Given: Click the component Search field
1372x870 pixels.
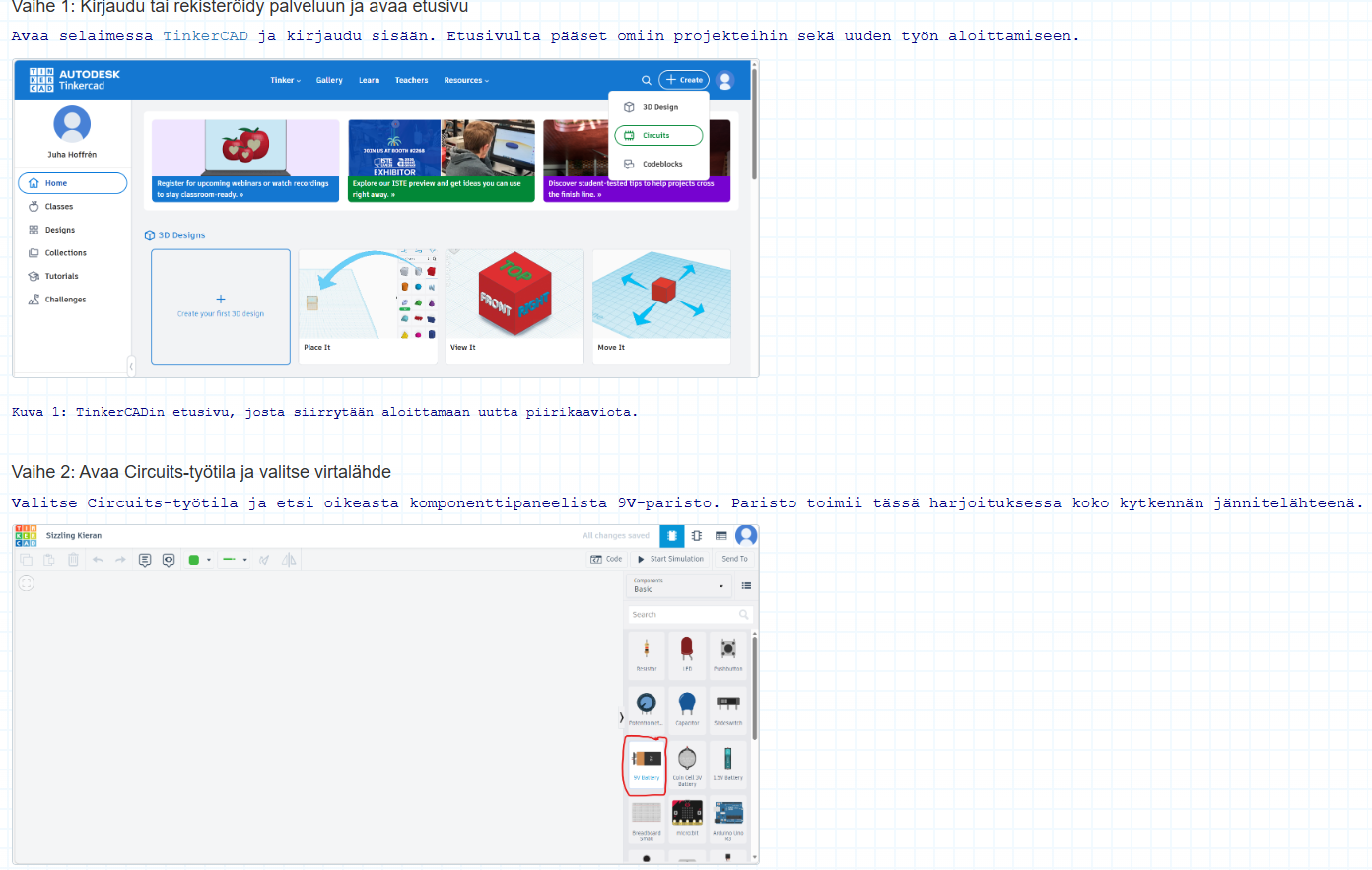Looking at the screenshot, I should [x=690, y=615].
